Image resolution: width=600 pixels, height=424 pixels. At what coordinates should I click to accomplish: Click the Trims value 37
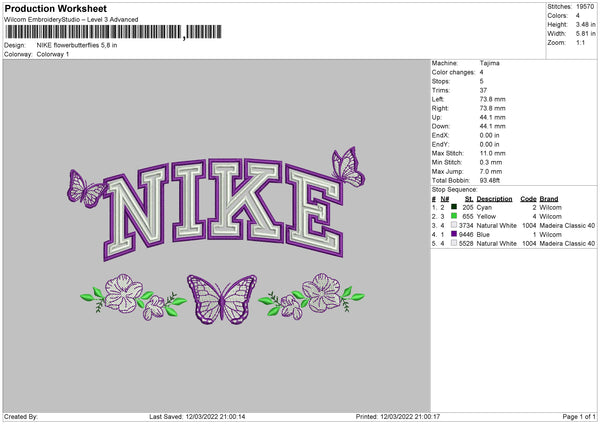click(483, 90)
